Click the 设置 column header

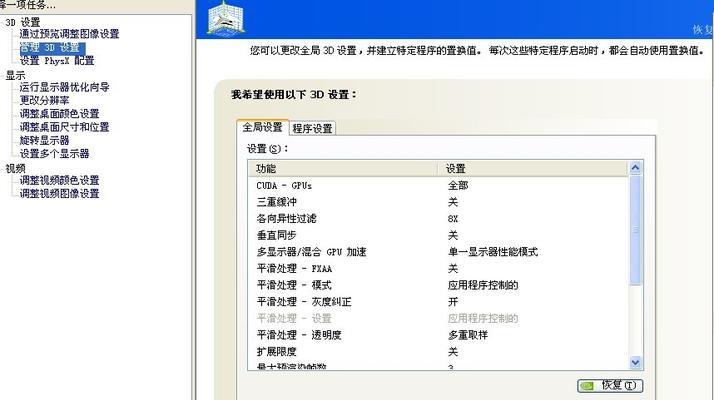pyautogui.click(x=533, y=169)
